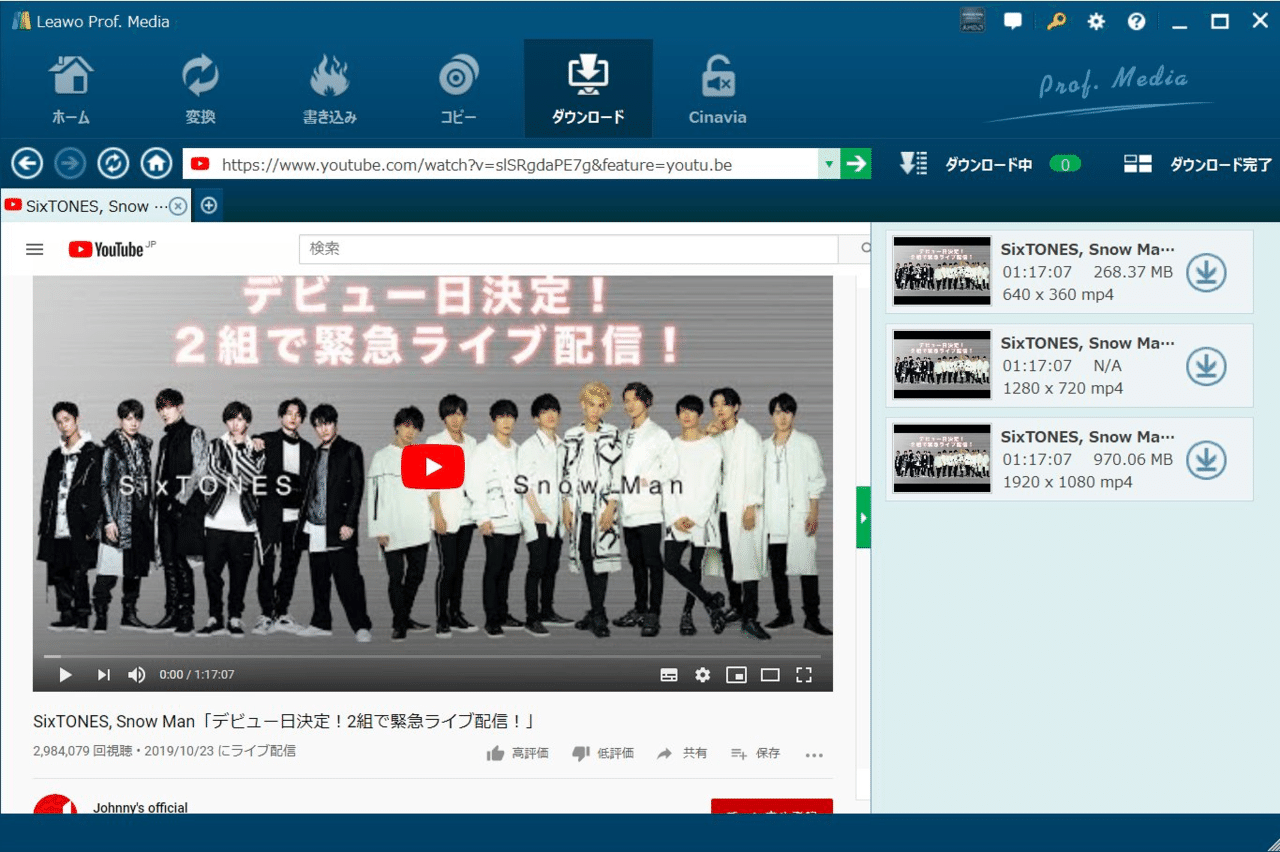Open the YouTube hamburger guide menu
The width and height of the screenshot is (1280, 852).
[35, 249]
